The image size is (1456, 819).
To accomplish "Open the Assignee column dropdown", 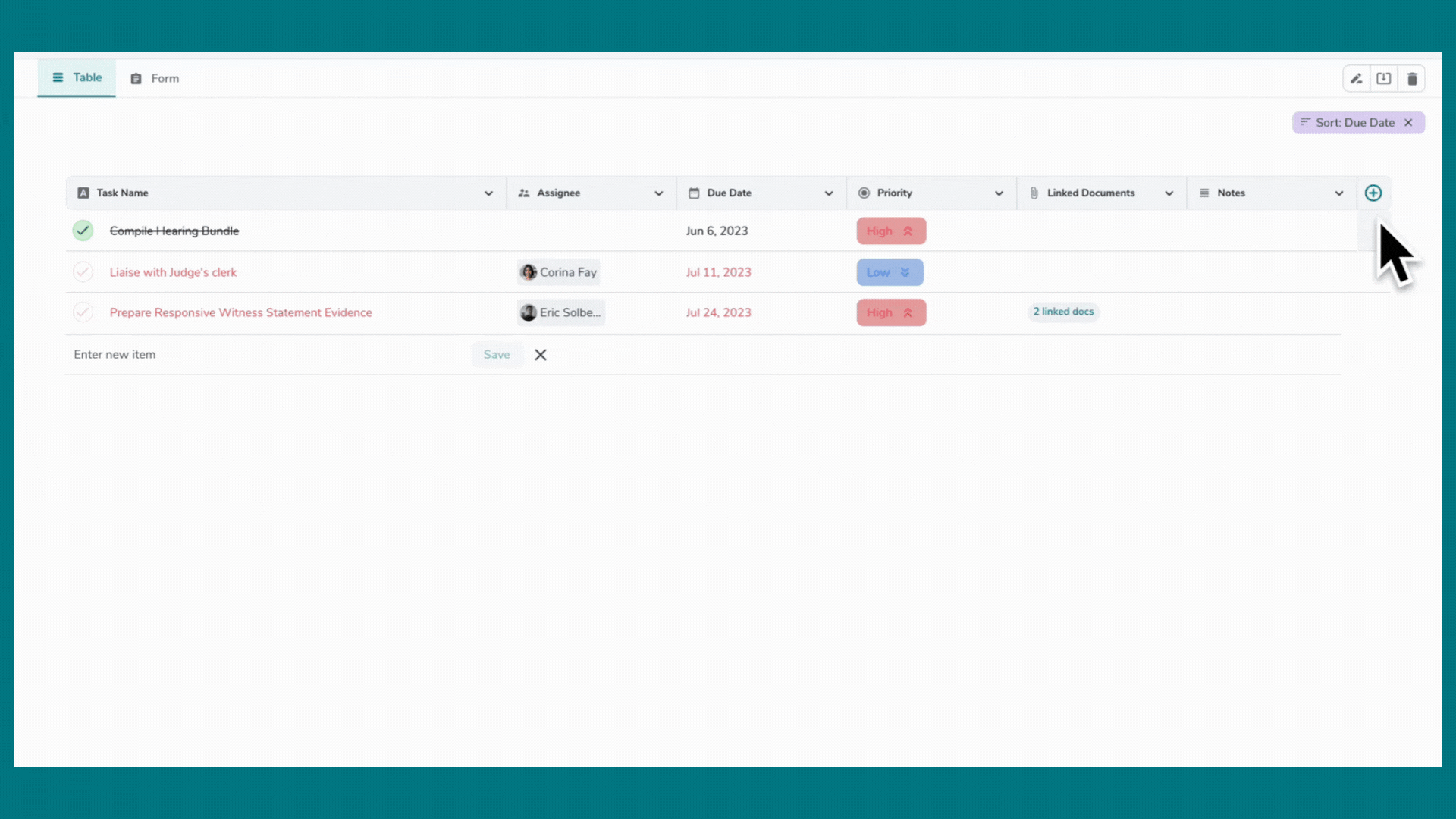I will coord(659,193).
